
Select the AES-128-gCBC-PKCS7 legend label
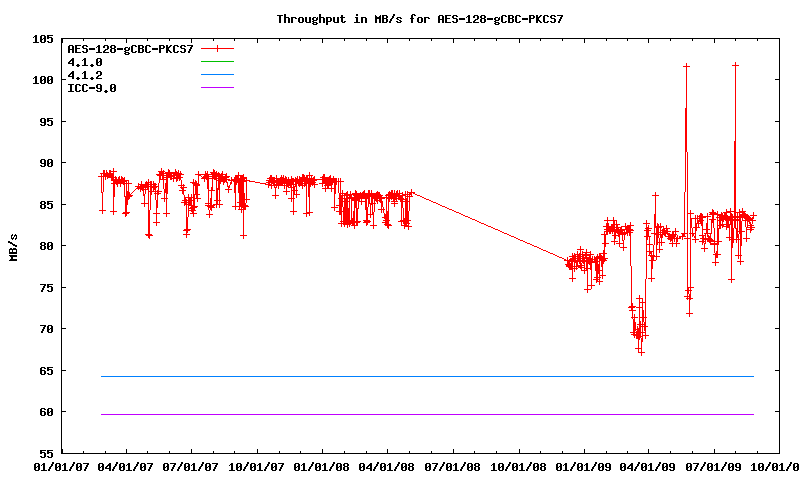[x=129, y=49]
